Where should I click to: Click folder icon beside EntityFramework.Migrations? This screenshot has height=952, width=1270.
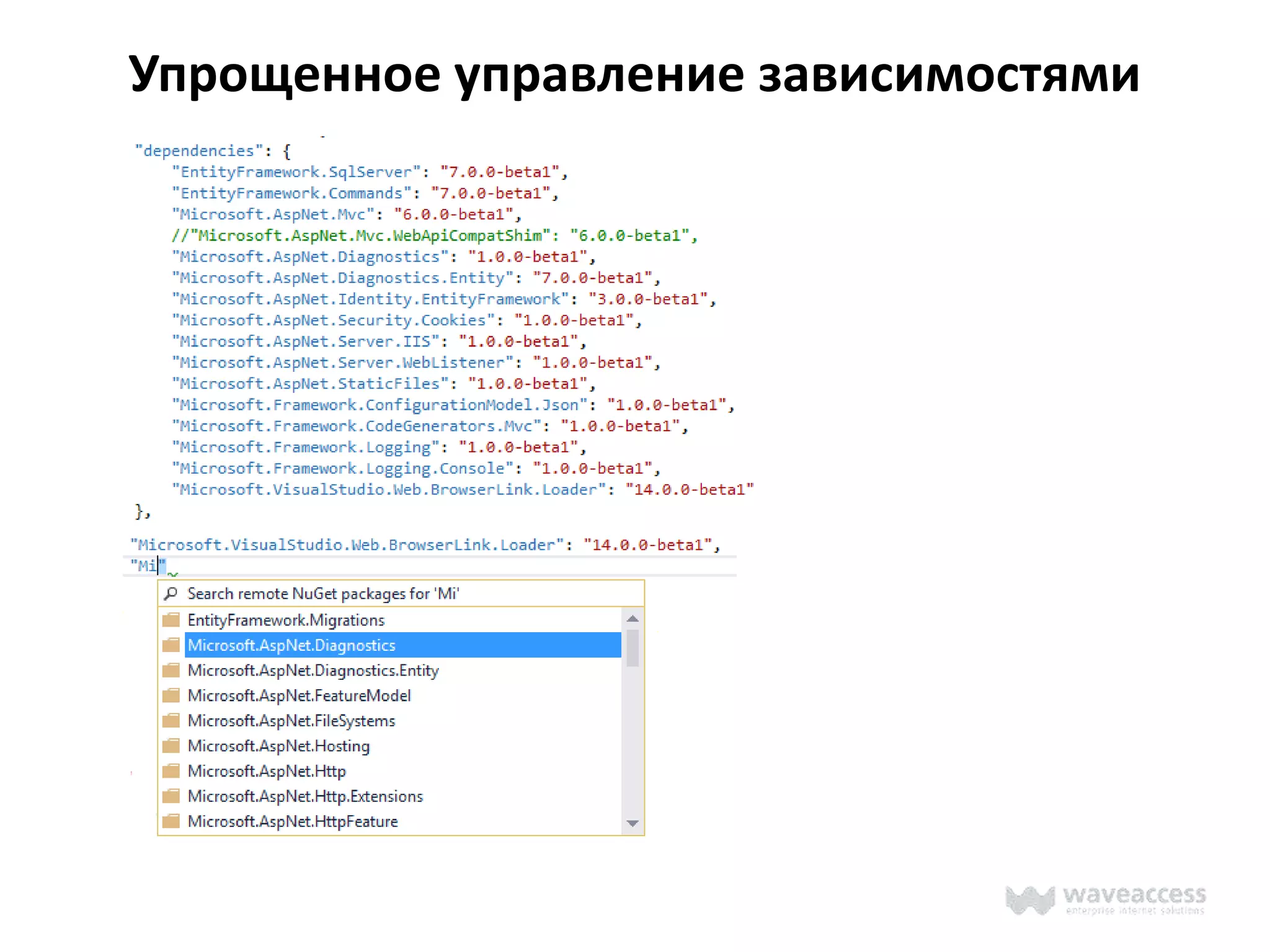pos(171,620)
